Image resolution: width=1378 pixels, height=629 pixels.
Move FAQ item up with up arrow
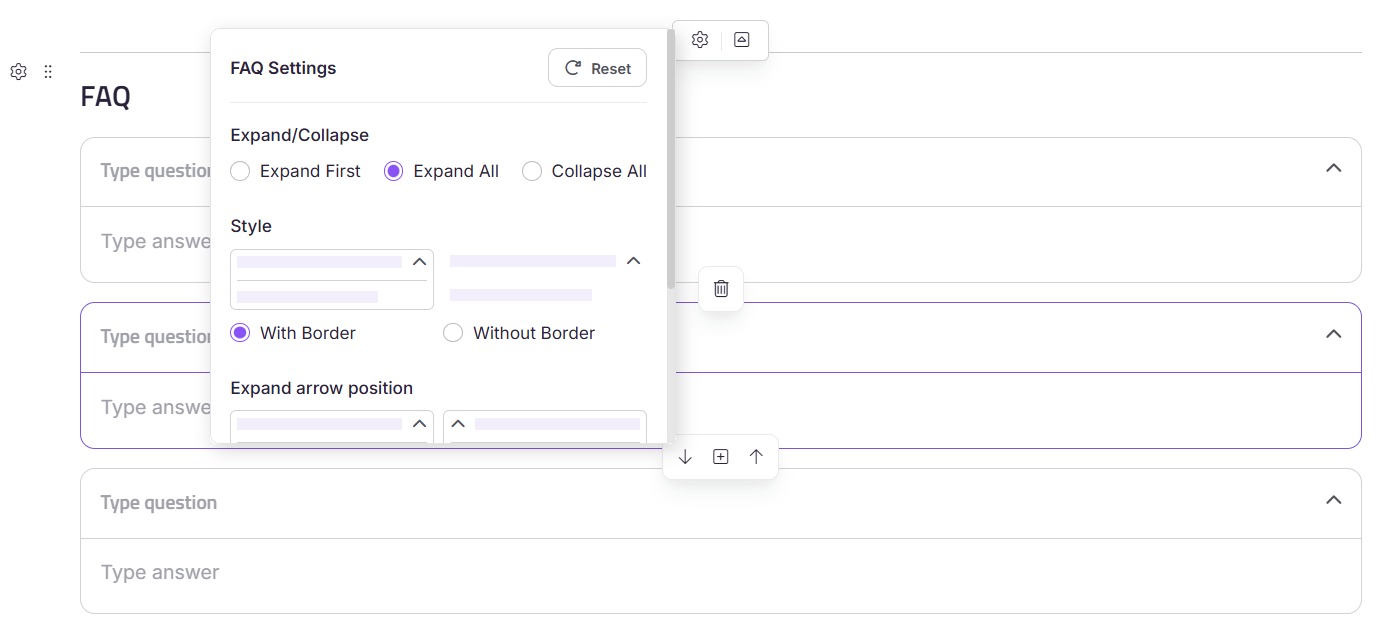click(x=756, y=457)
